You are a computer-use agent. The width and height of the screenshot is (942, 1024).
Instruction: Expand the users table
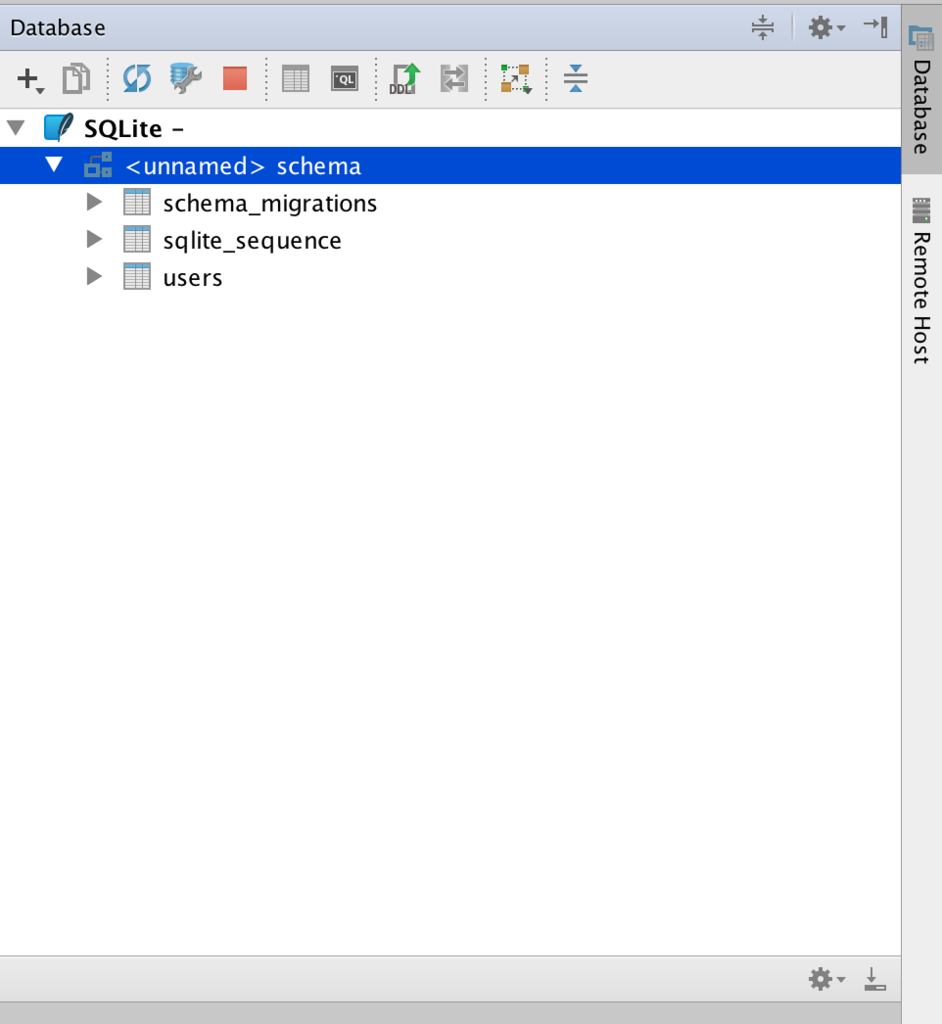(x=94, y=277)
